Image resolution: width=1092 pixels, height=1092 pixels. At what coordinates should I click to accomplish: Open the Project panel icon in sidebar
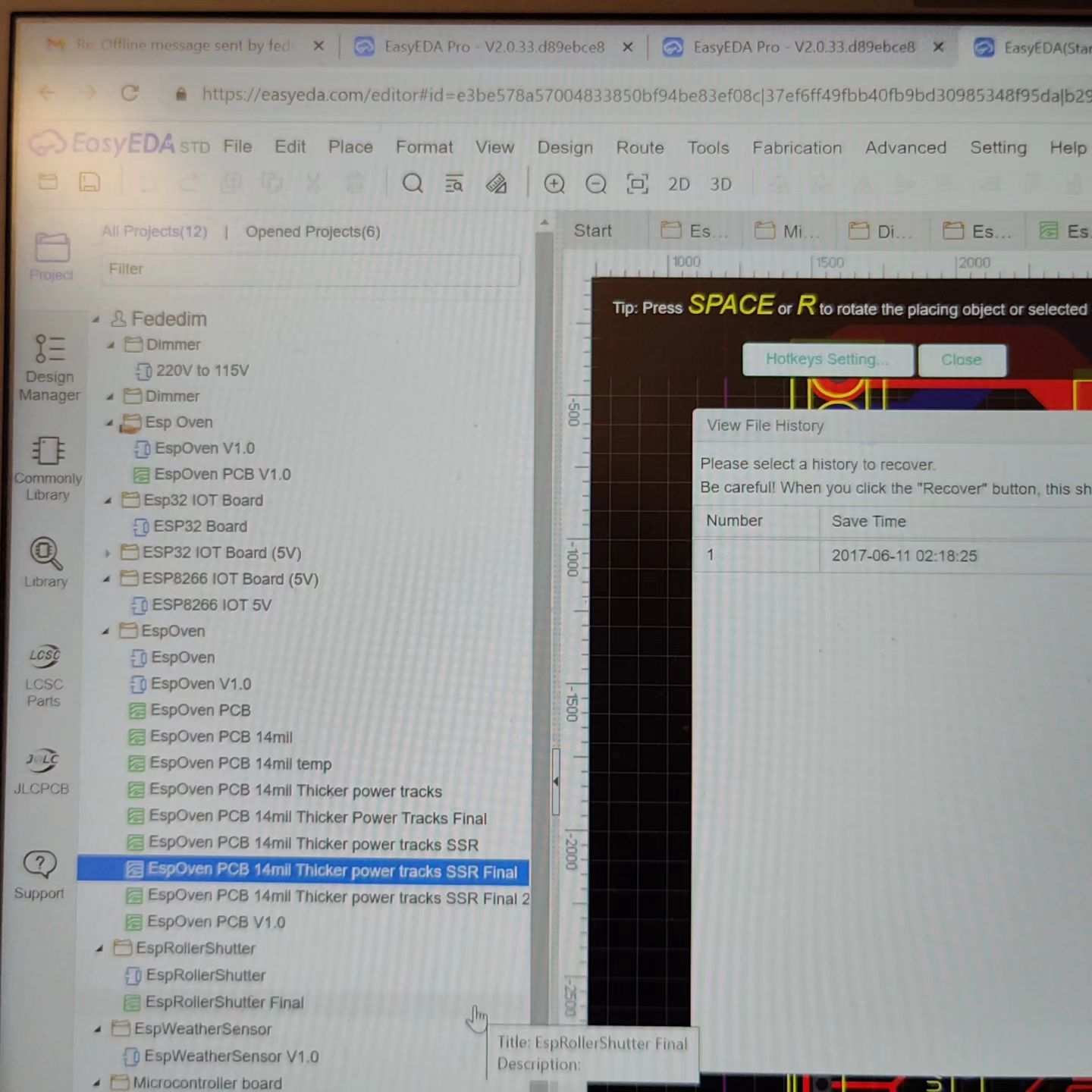(x=52, y=256)
